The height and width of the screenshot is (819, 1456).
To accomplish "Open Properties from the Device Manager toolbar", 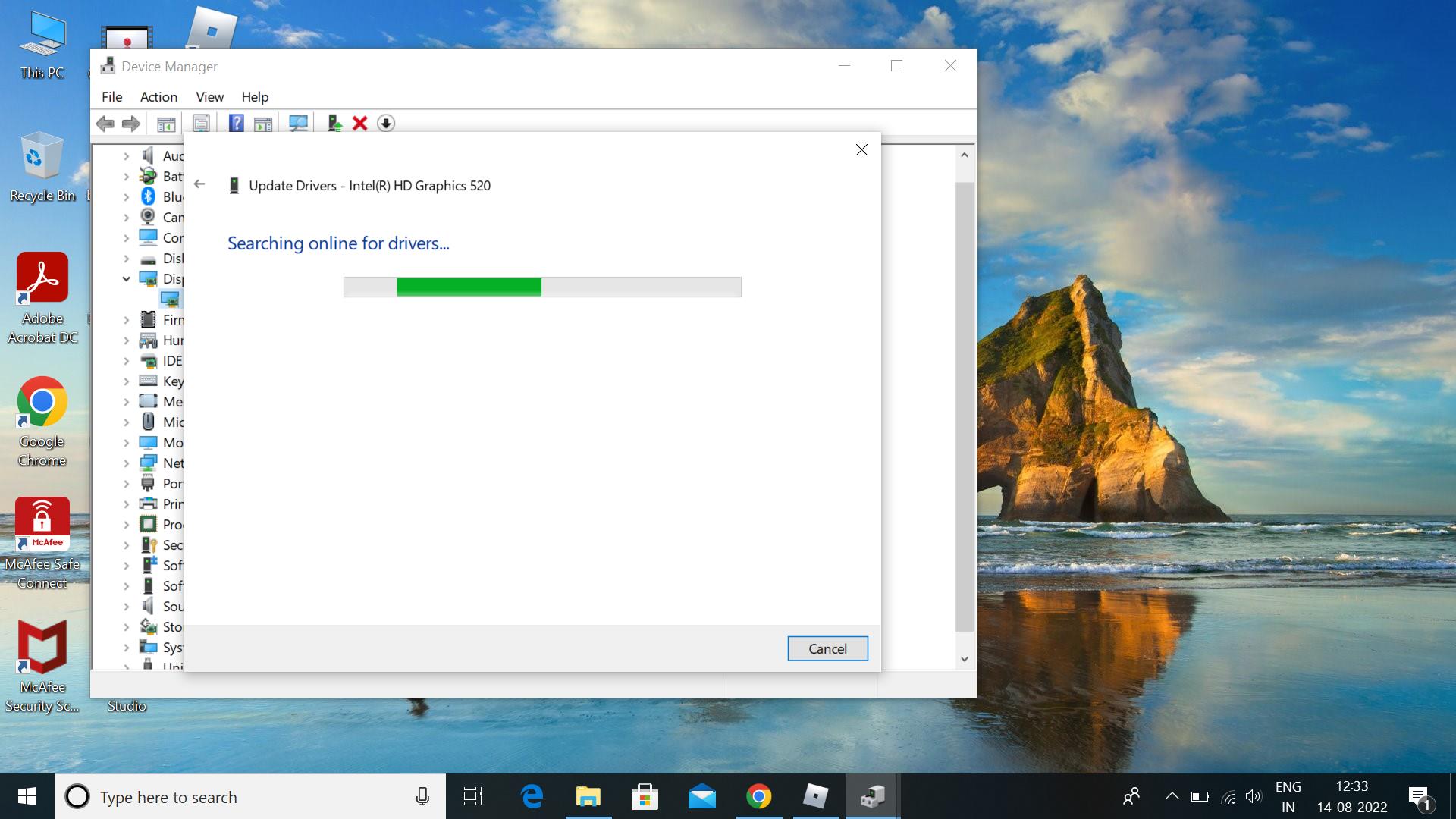I will (201, 124).
